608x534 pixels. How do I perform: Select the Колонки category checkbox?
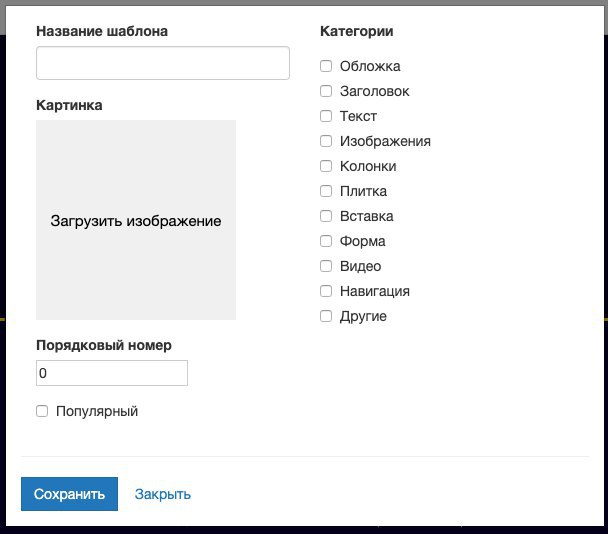(x=326, y=166)
